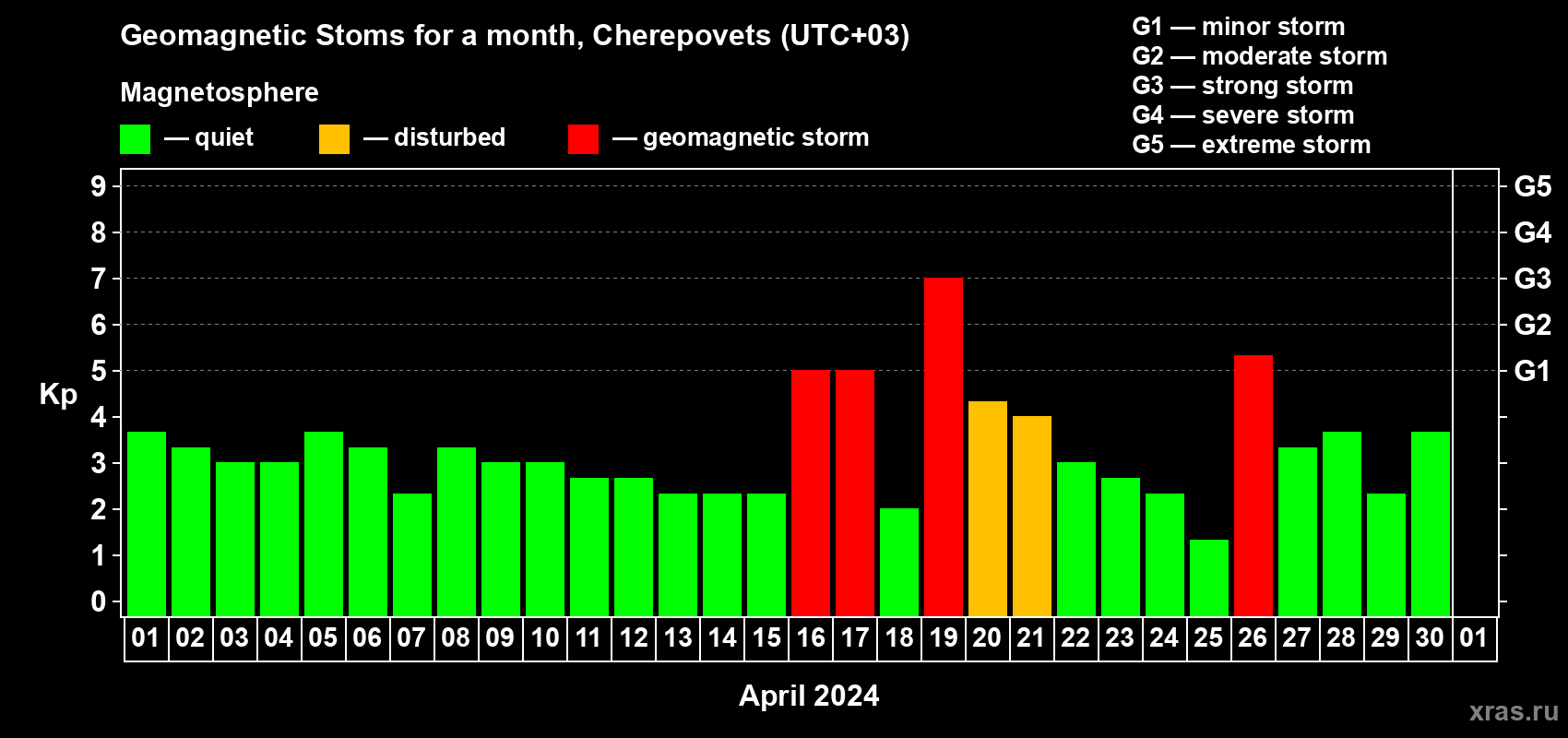
Task: Select the green bar for April 28
Action: point(1342,524)
